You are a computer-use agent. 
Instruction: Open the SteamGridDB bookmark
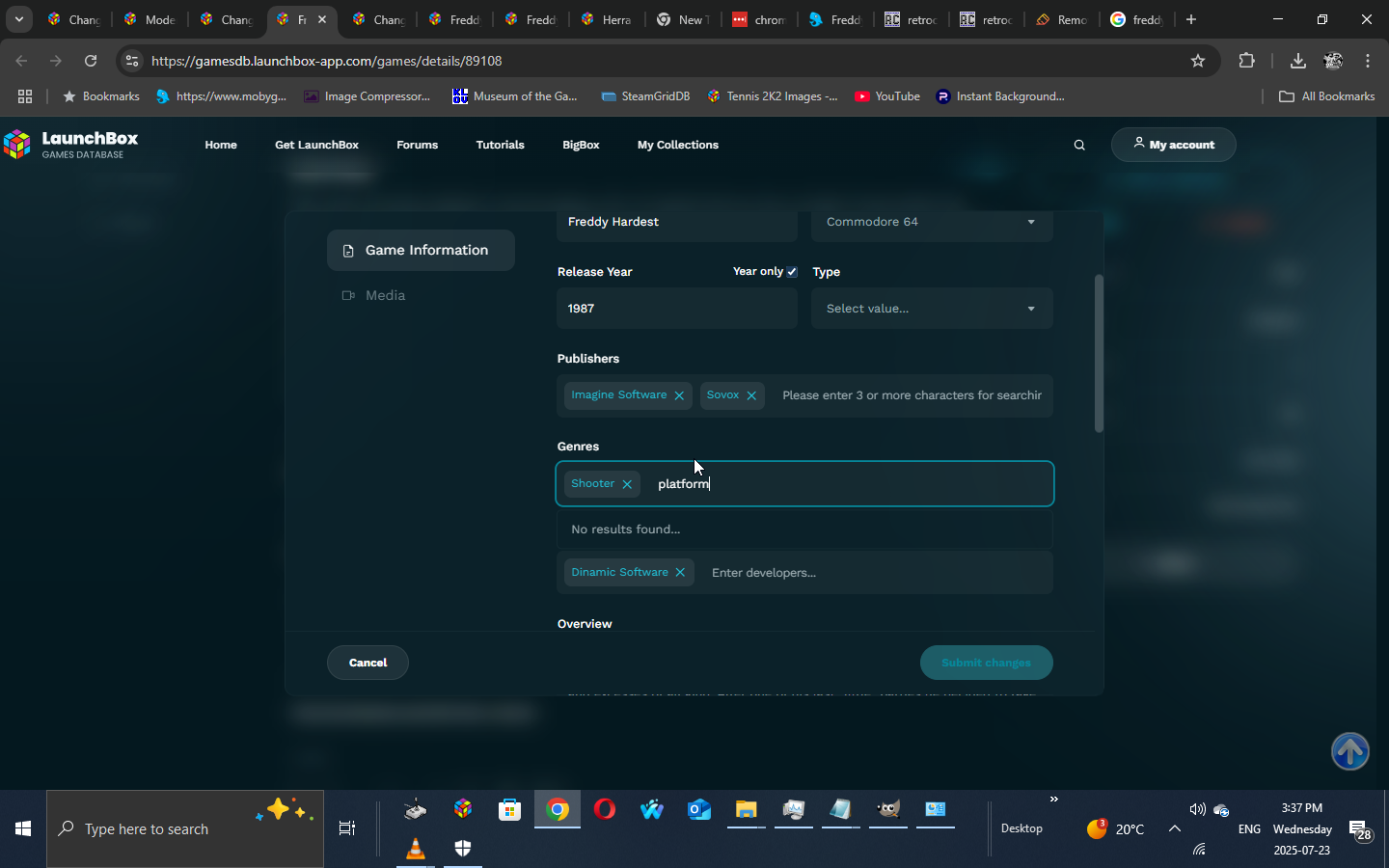click(x=645, y=96)
